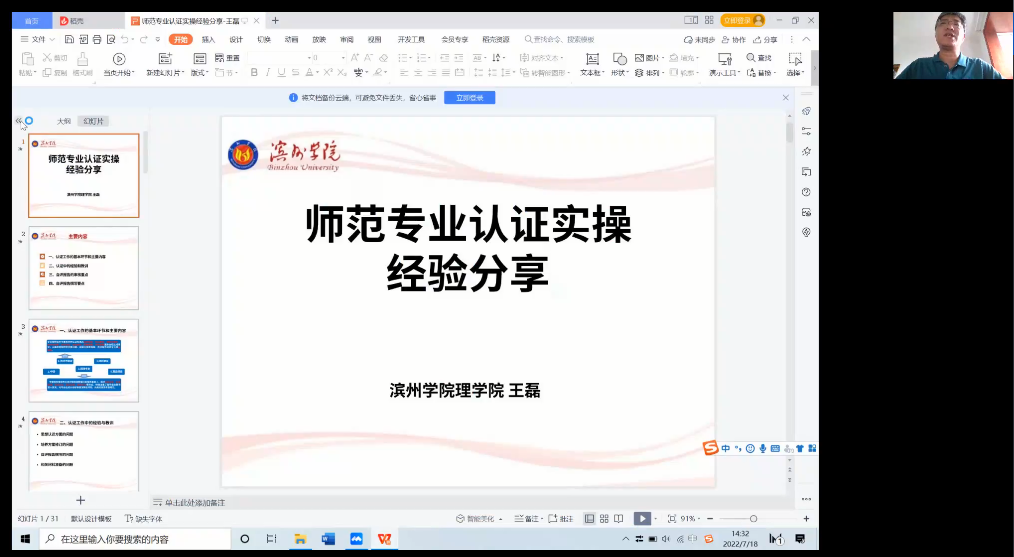Toggle Bold formatting

pos(254,72)
